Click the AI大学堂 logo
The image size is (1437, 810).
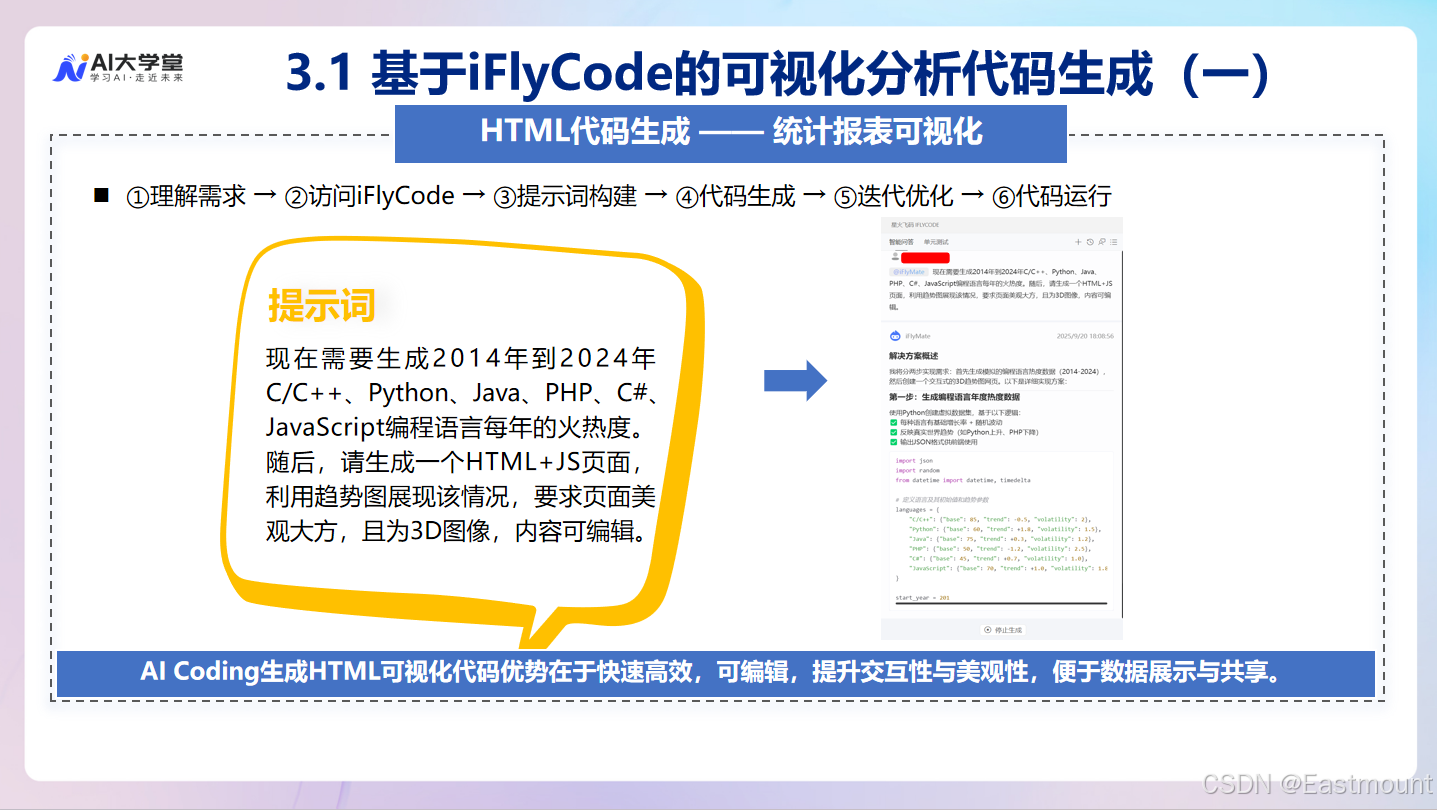pyautogui.click(x=118, y=67)
